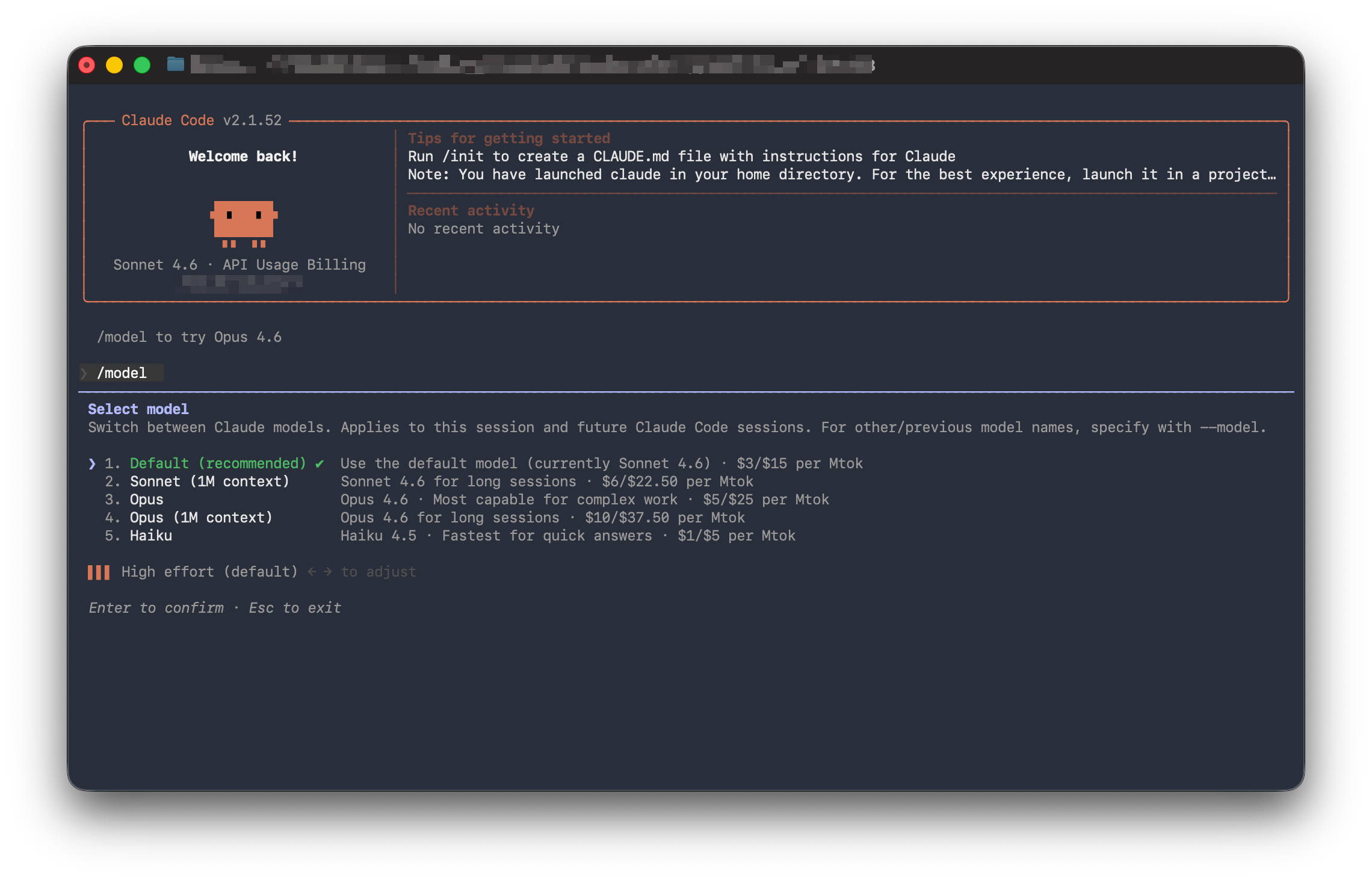Click 'Switch between Claude models' description line
This screenshot has height=880, width=1372.
pyautogui.click(x=677, y=427)
